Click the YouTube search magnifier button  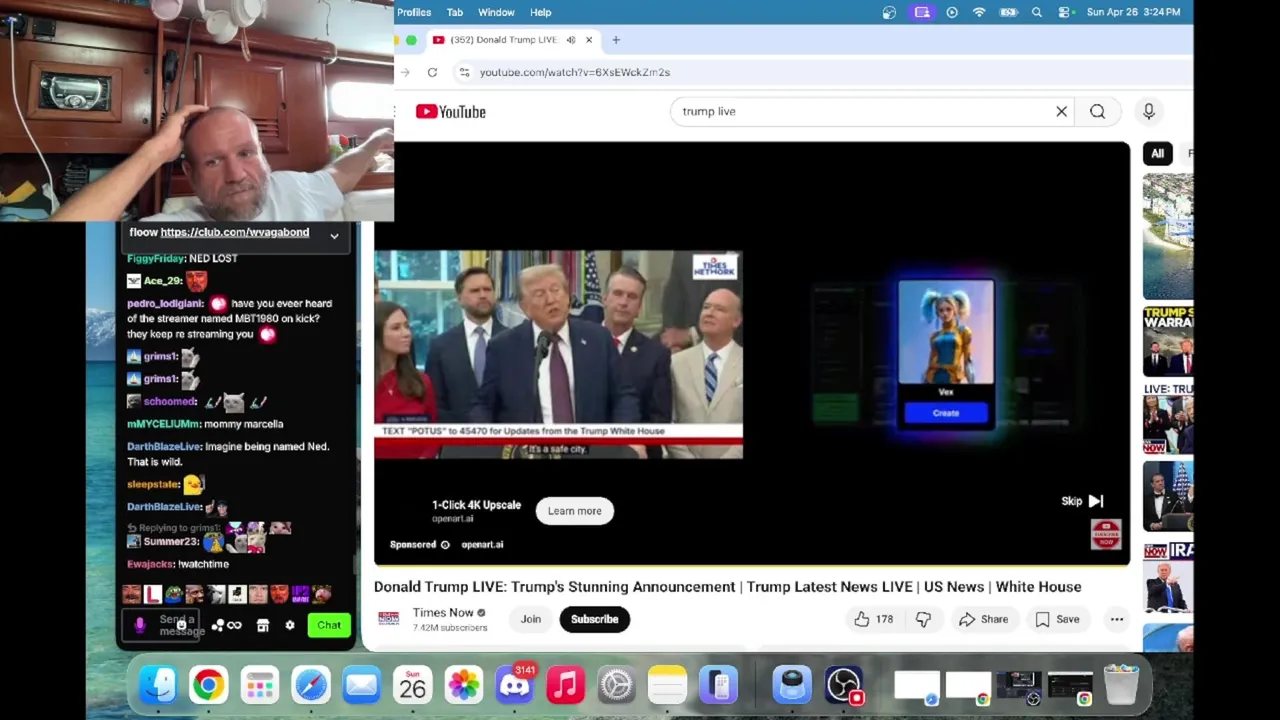(x=1097, y=112)
